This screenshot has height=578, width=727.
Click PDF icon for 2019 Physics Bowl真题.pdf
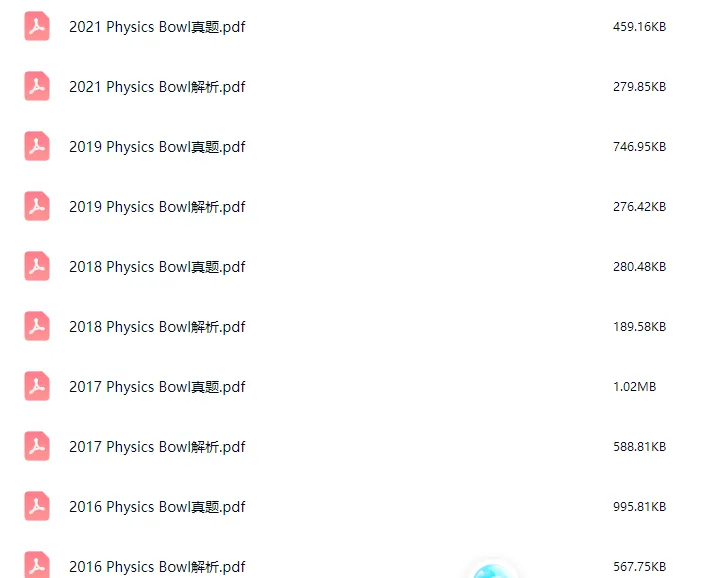[x=37, y=146]
